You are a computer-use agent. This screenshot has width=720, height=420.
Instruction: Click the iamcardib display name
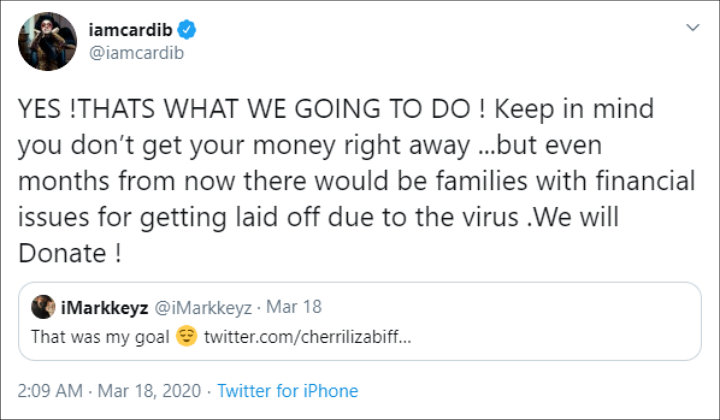pyautogui.click(x=130, y=30)
